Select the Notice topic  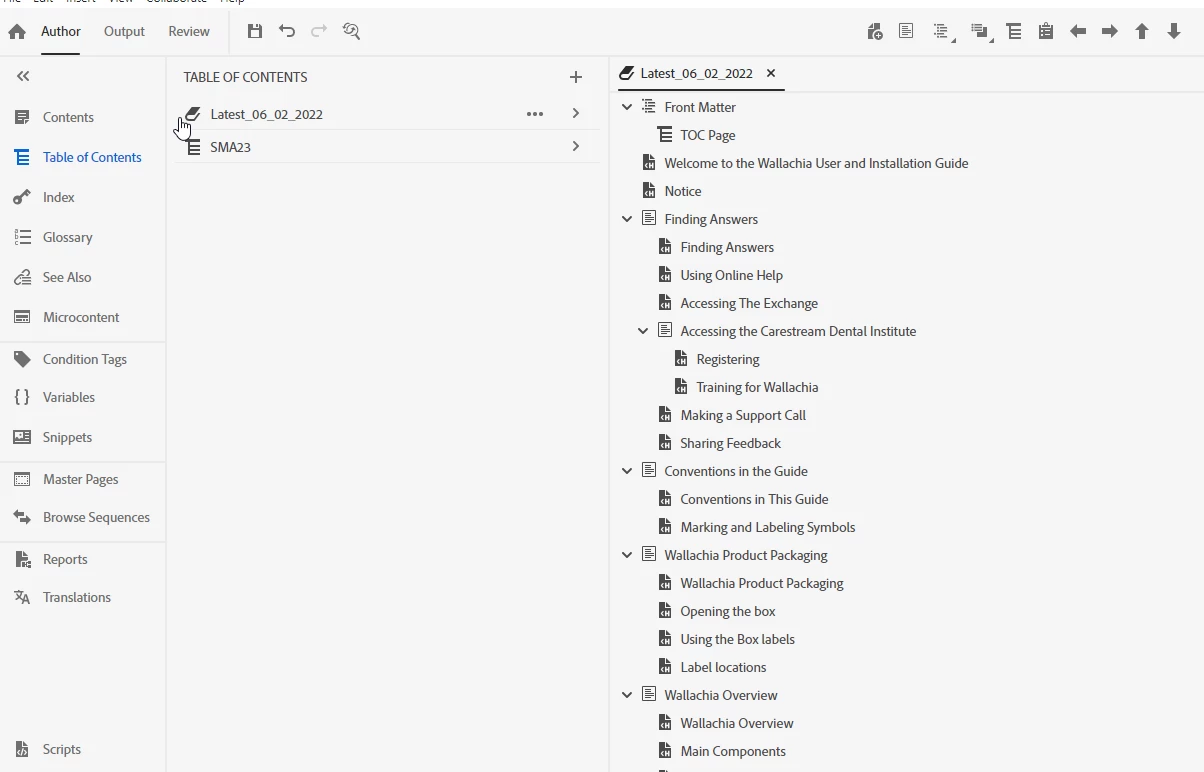coord(683,191)
